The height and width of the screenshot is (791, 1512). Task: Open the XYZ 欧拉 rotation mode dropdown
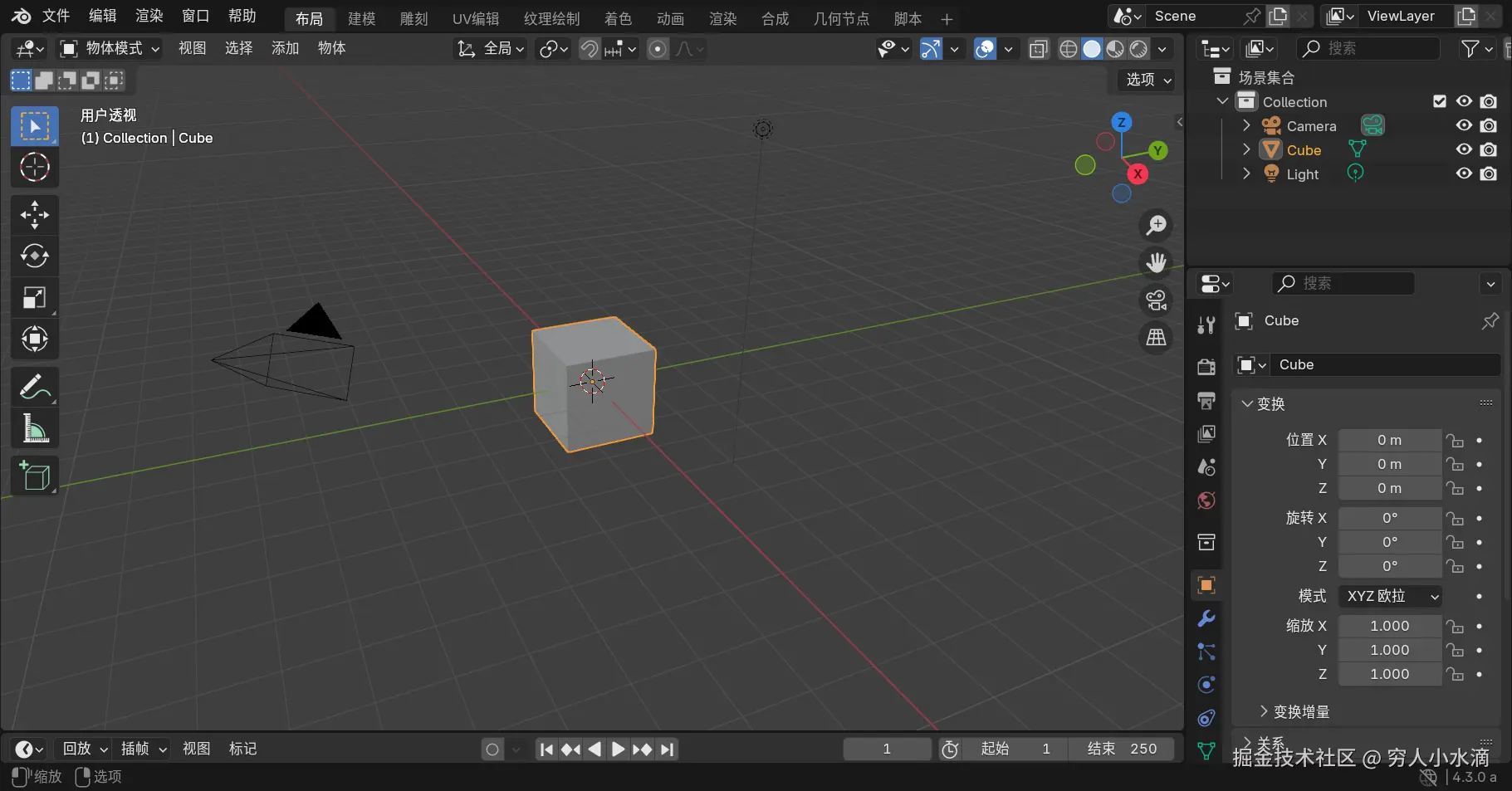[1390, 596]
